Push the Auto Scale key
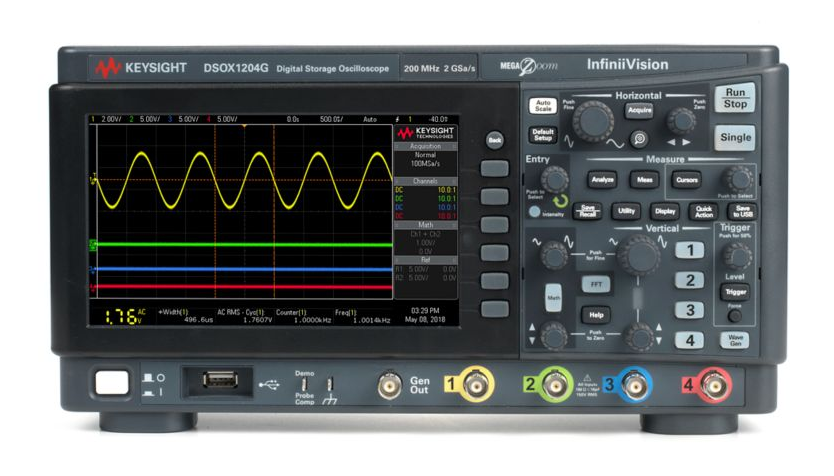This screenshot has height=476, width=834. (543, 105)
